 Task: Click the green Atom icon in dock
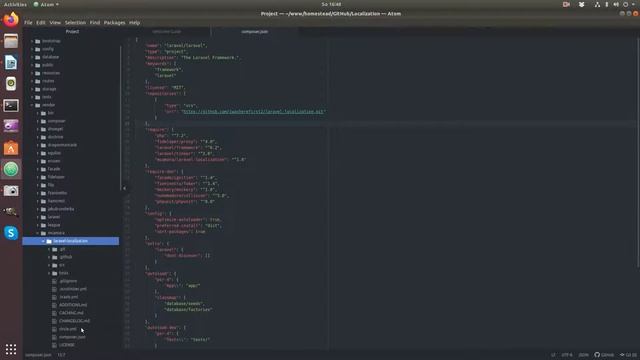[x=11, y=169]
